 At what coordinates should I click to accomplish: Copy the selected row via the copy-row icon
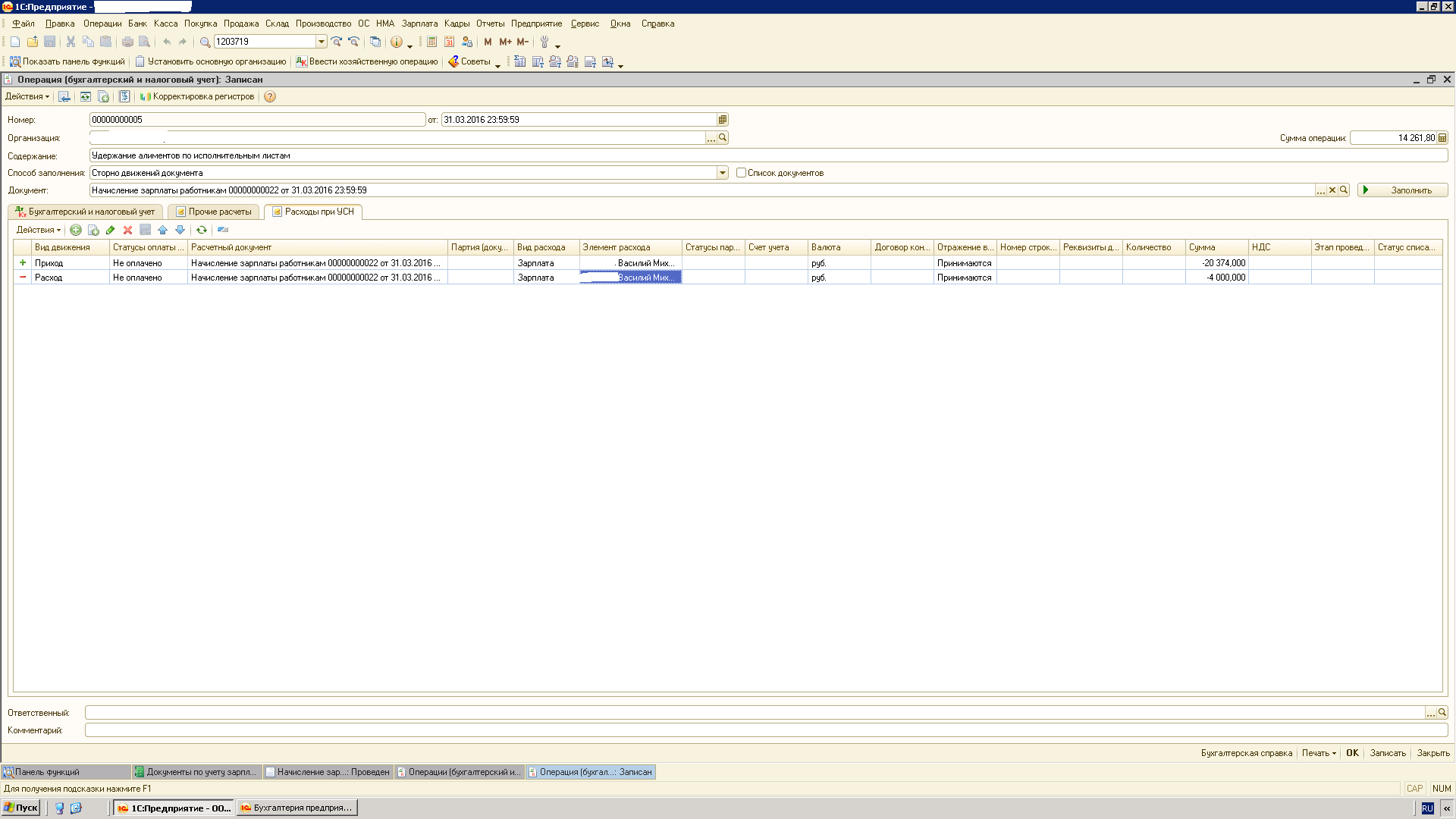pos(93,230)
